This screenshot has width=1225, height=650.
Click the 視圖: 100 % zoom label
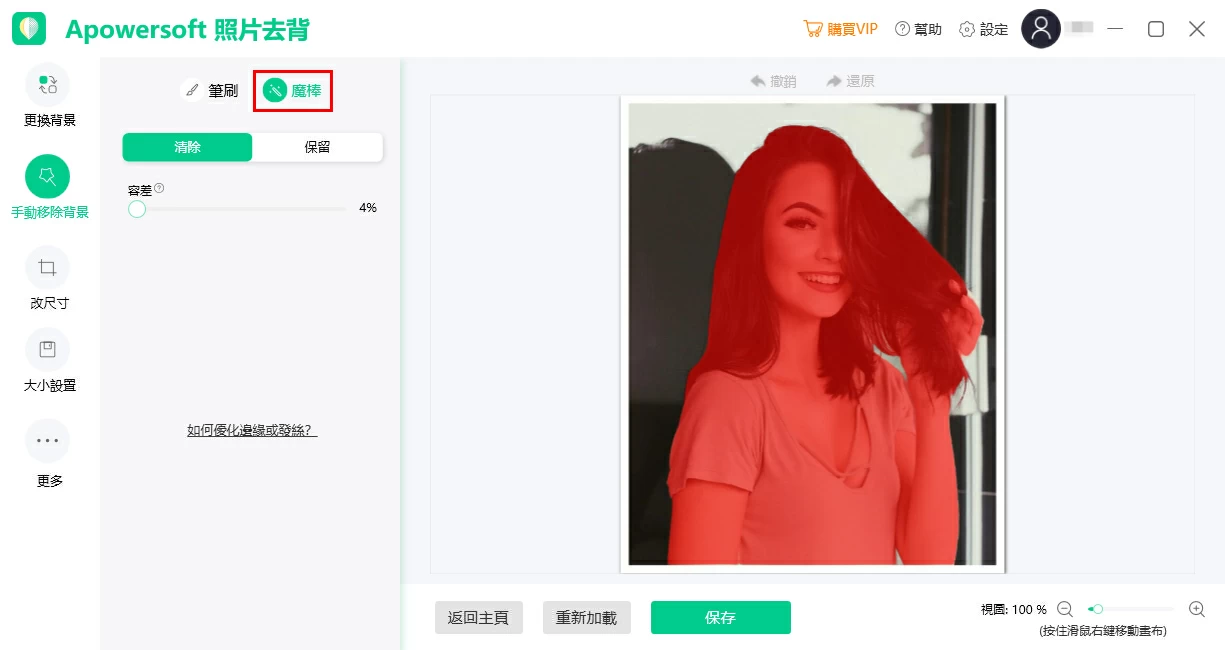[x=1014, y=609]
